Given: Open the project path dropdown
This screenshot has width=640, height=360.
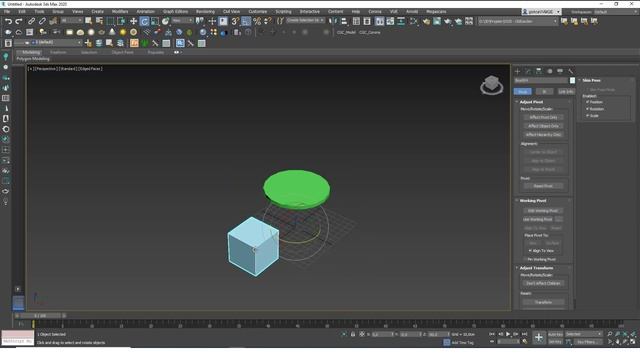Looking at the screenshot, I should click(518, 21).
